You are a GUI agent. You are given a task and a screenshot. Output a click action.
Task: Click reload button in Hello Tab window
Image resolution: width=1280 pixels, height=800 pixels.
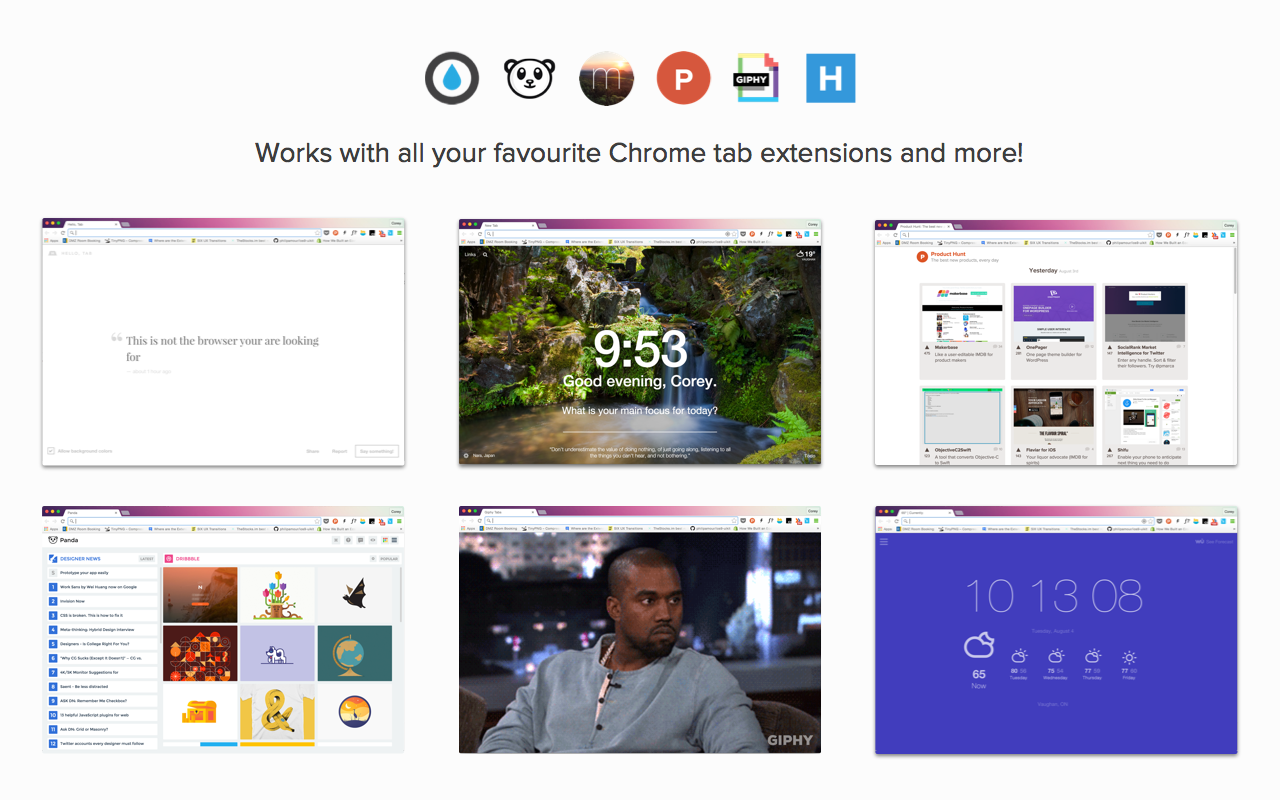point(62,233)
